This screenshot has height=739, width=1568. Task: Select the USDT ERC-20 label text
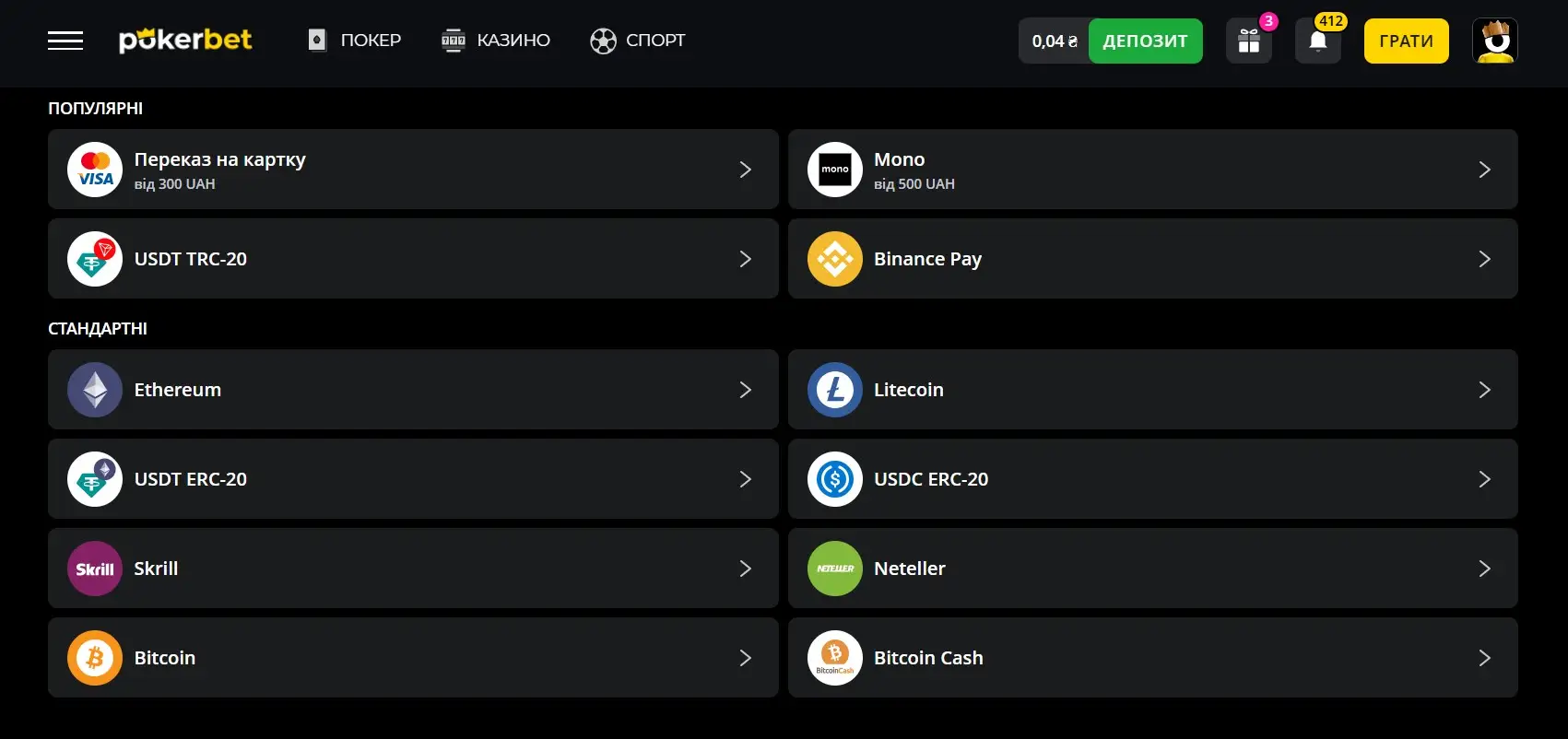click(191, 479)
